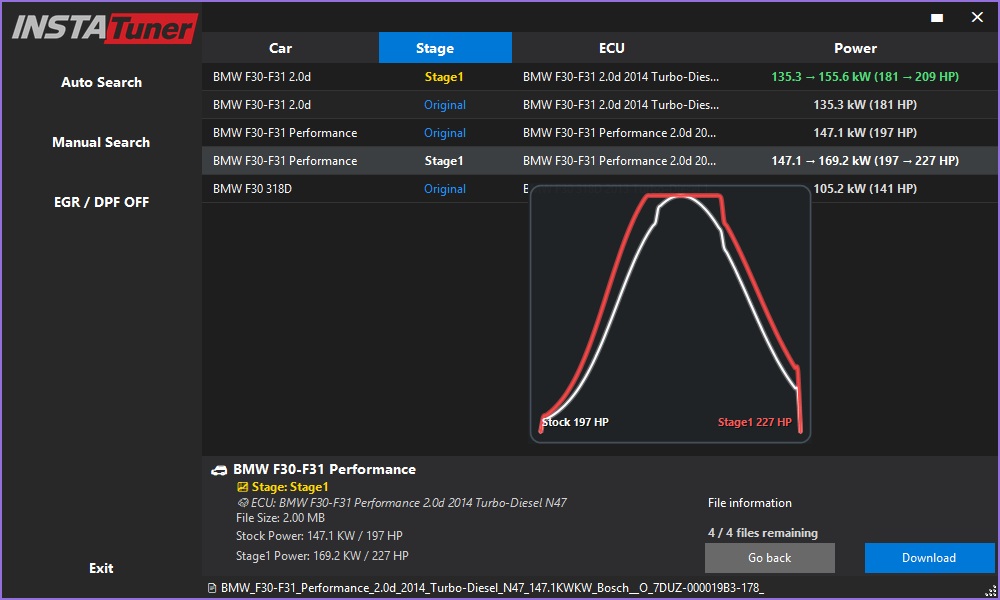1000x600 pixels.
Task: Close the INSTA Tuner window
Action: click(977, 17)
